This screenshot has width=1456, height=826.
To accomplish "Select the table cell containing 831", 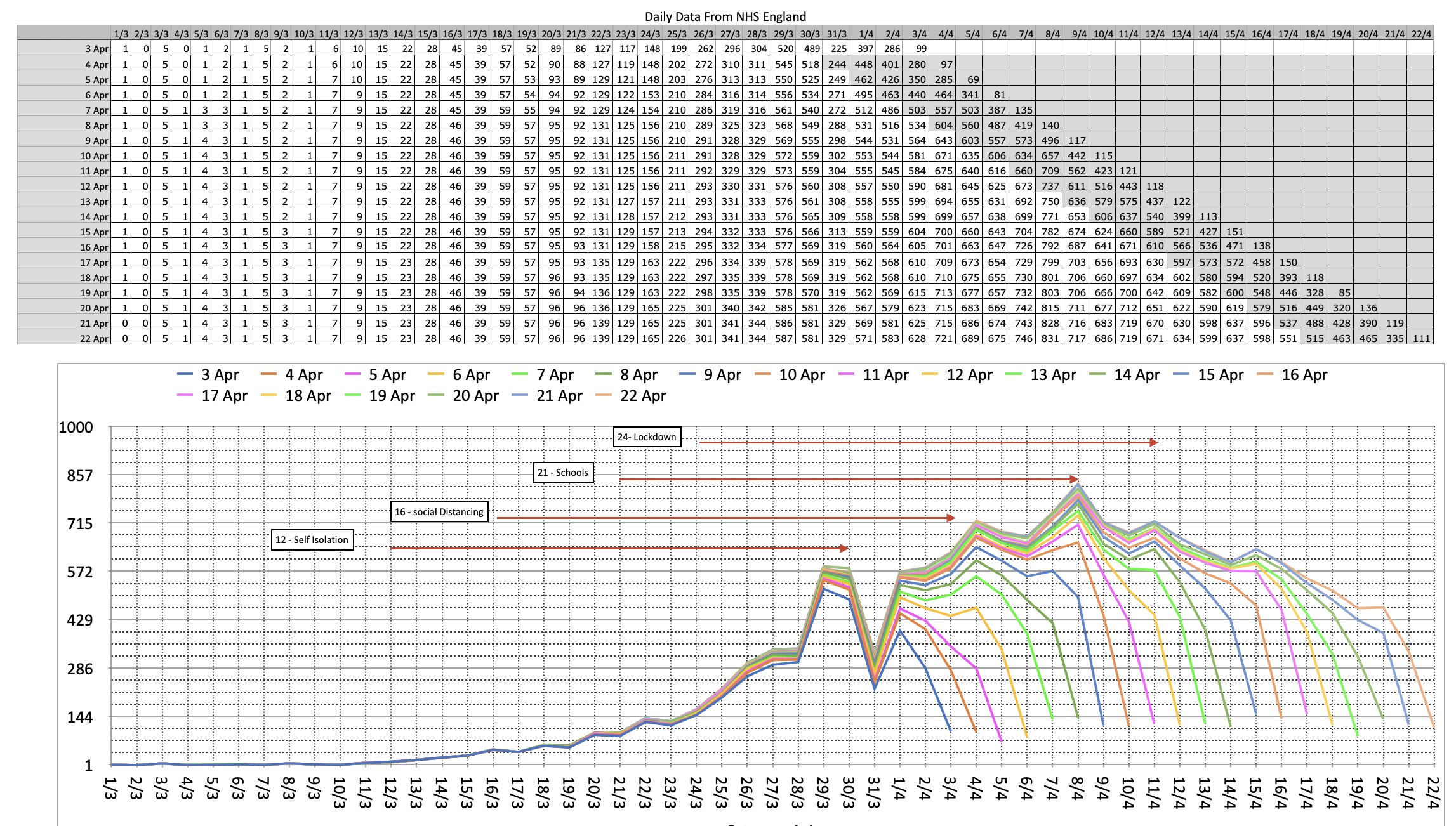I will [1050, 339].
